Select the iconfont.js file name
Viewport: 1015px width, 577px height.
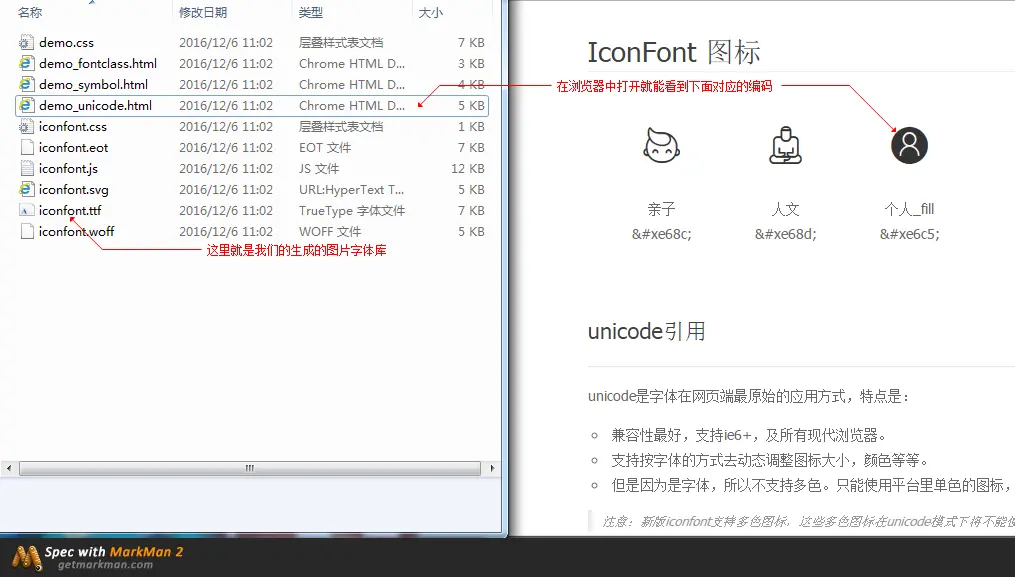click(x=68, y=169)
